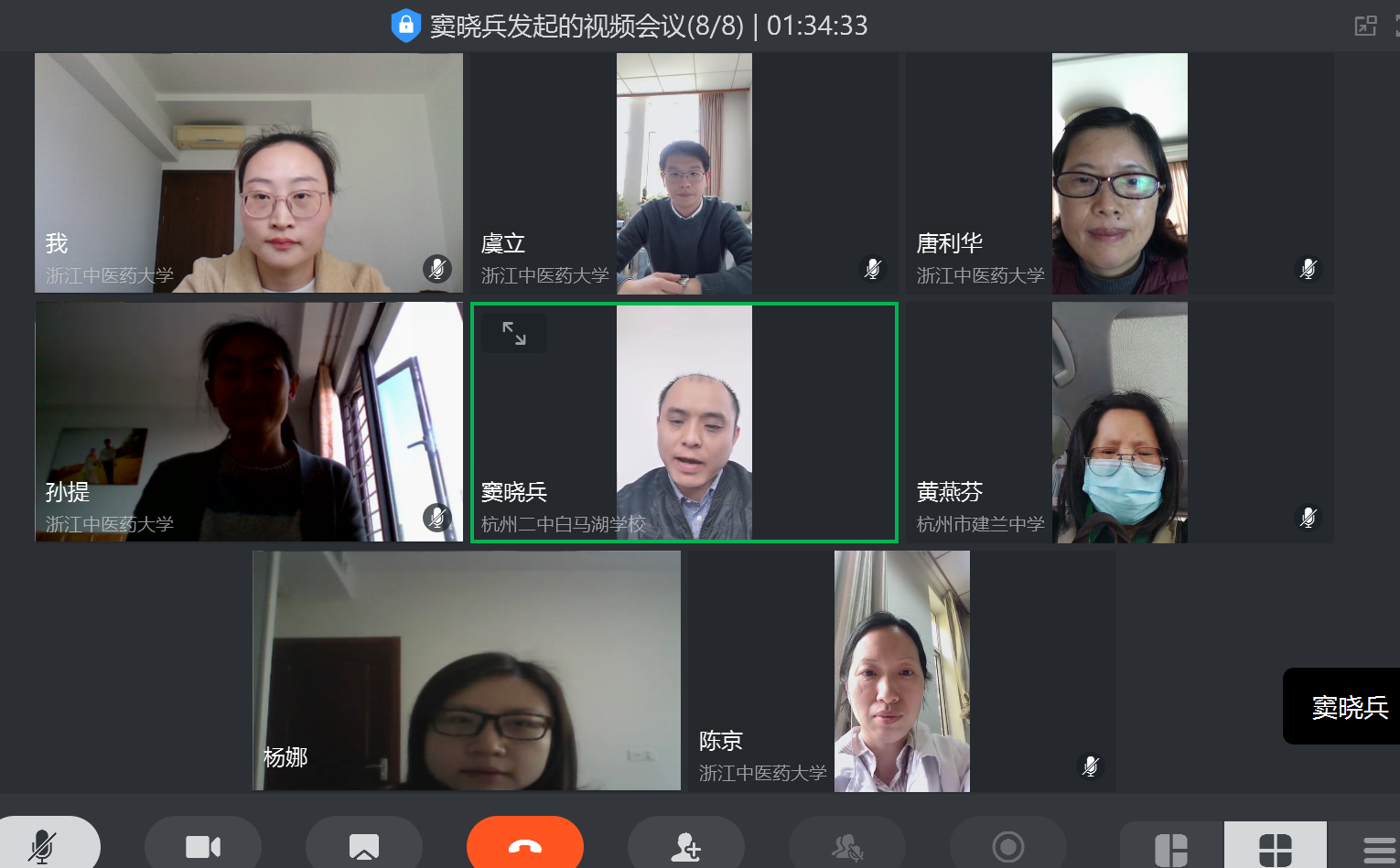1400x868 pixels.
Task: Toggle my microphone in bottom toolbar
Action: click(x=42, y=846)
